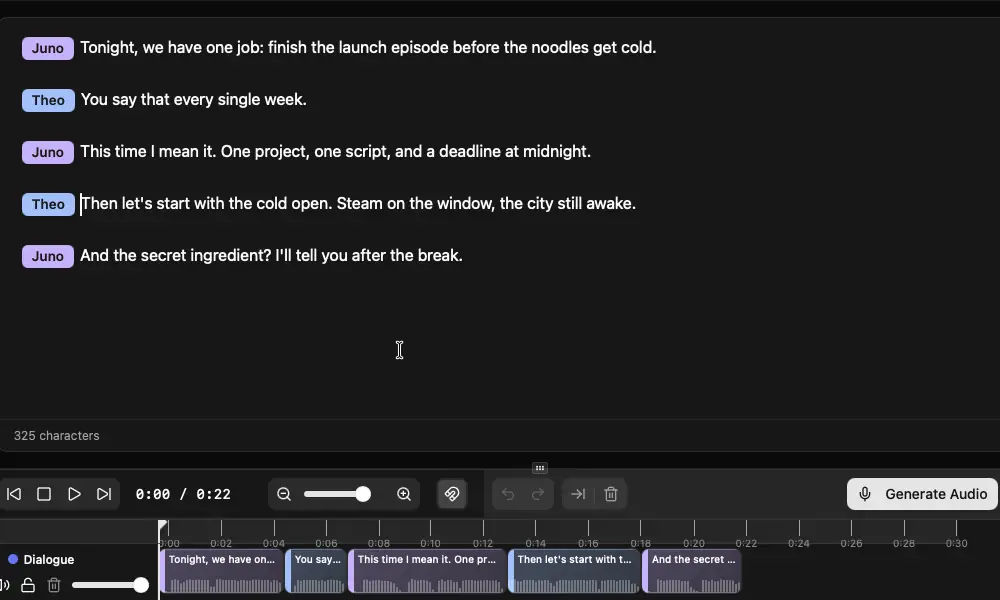The height and width of the screenshot is (600, 1000).
Task: Select the 'And the secret ...' clip
Action: pyautogui.click(x=692, y=571)
